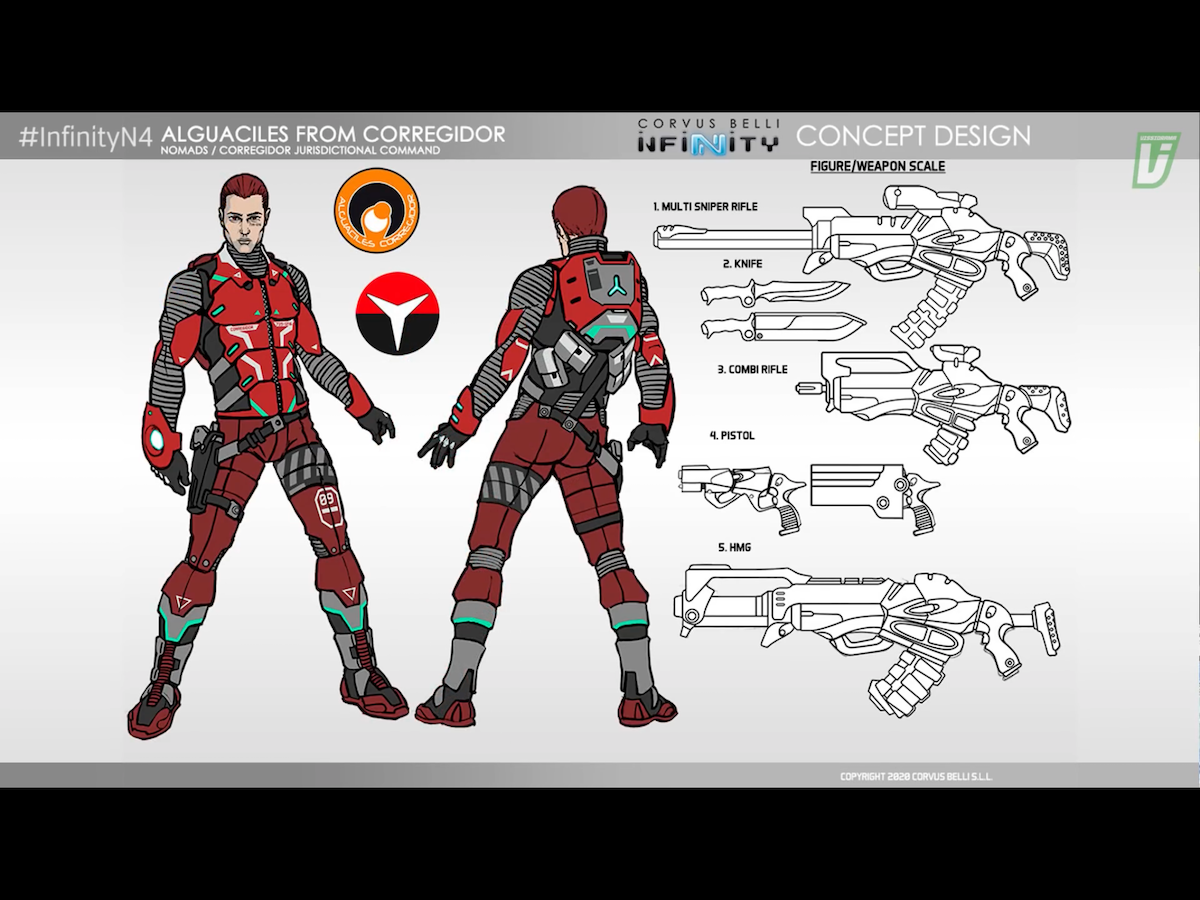
Task: Select the upper knife drawing
Action: [776, 293]
